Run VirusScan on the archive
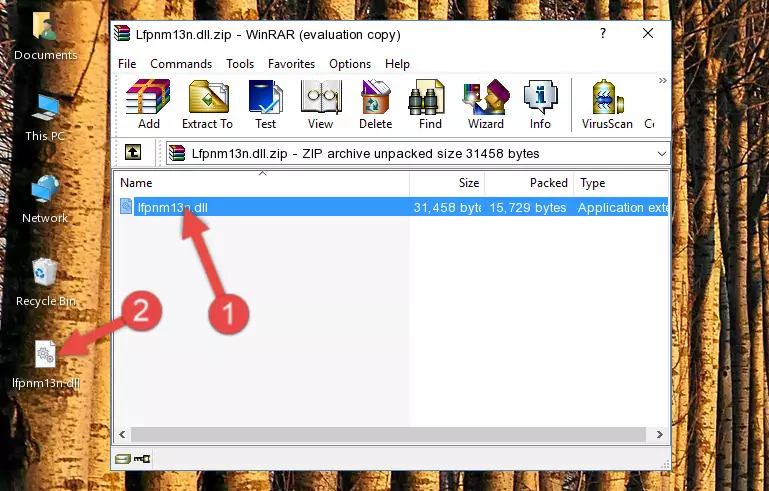The height and width of the screenshot is (491, 769). 607,104
